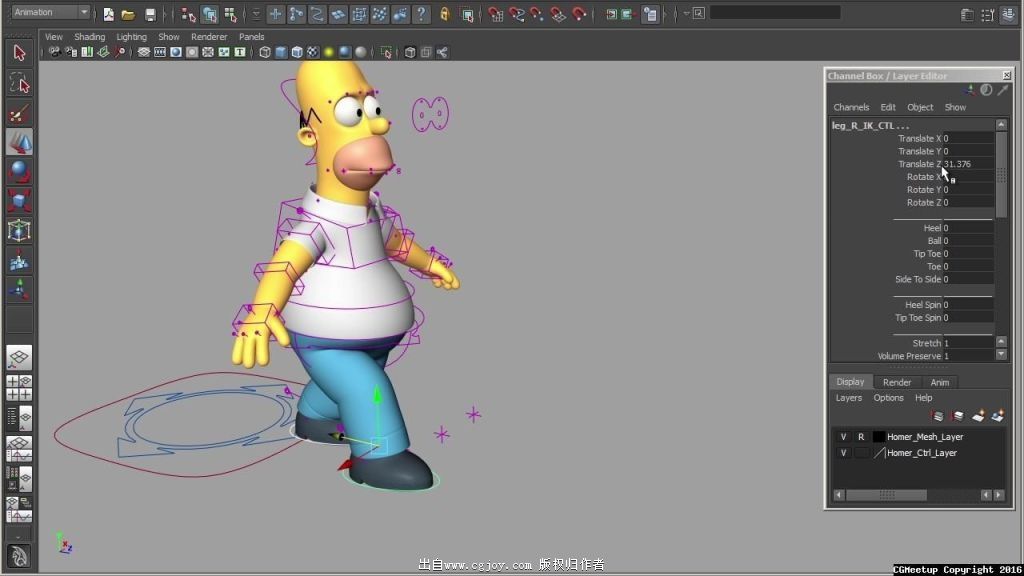Screen dimensions: 1024x576
Task: Click the Homer_Ctrl_Layer color swatch
Action: (x=879, y=453)
